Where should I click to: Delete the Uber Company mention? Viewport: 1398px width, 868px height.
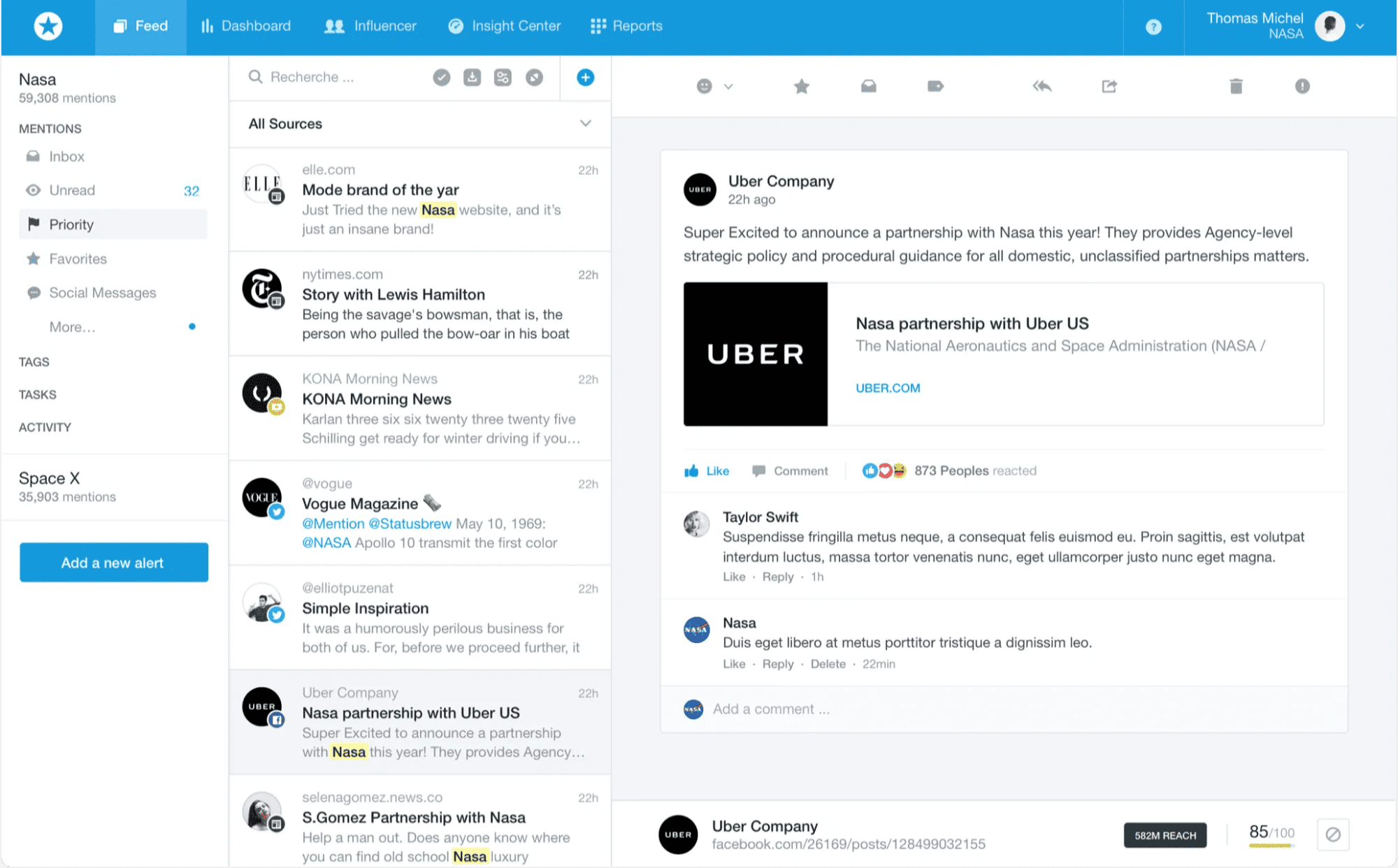coord(1235,86)
